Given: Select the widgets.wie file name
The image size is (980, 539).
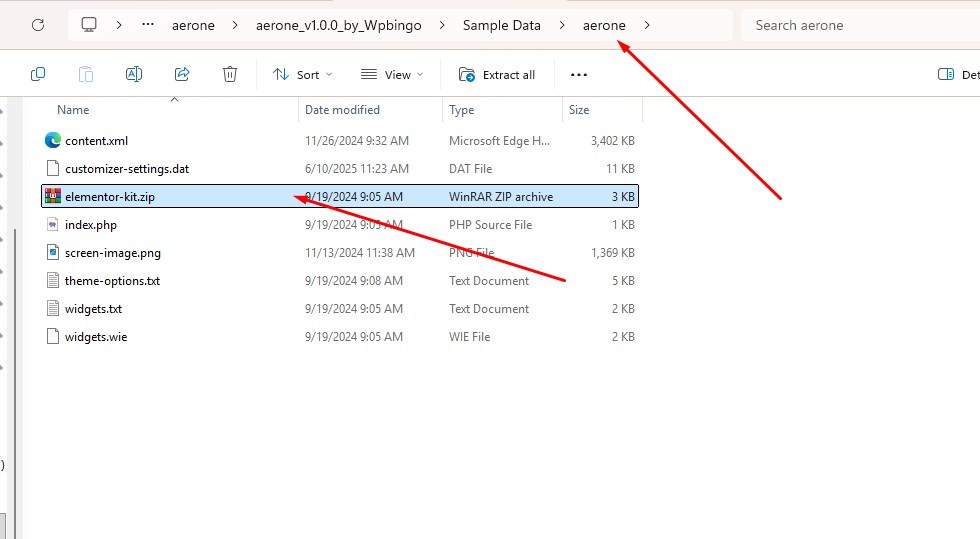Looking at the screenshot, I should 96,337.
